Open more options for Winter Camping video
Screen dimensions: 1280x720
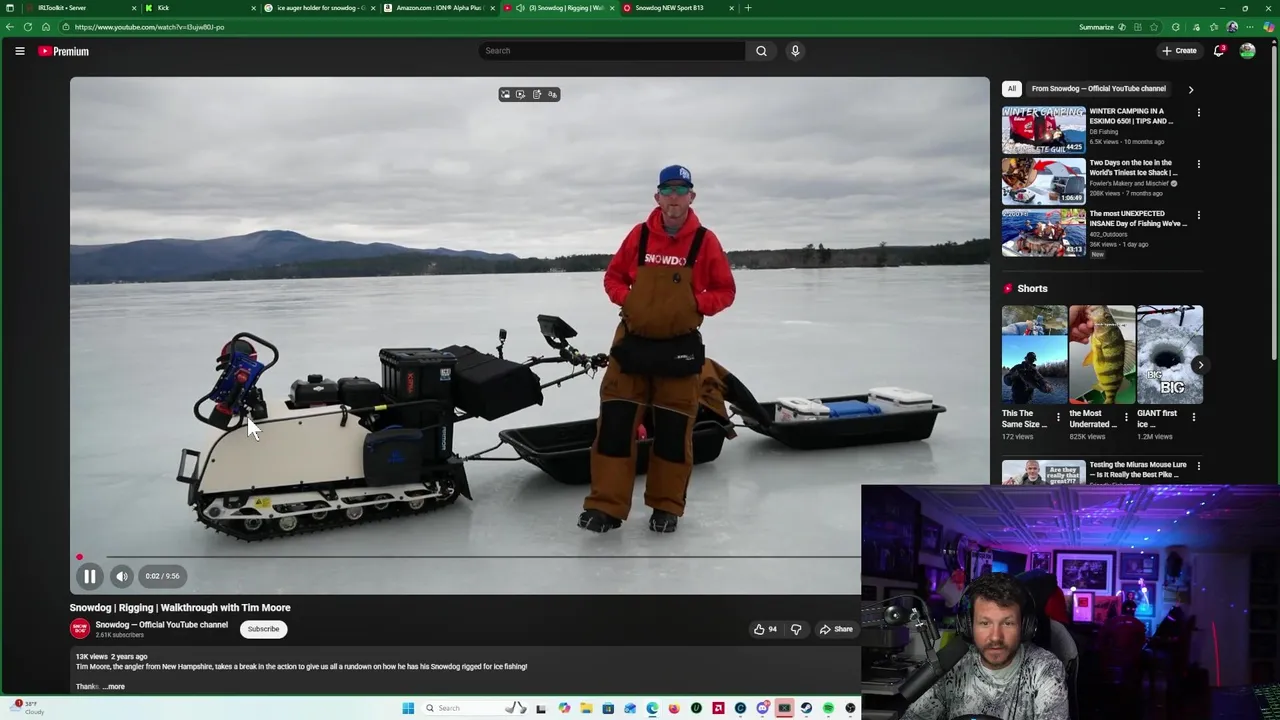tap(1198, 113)
